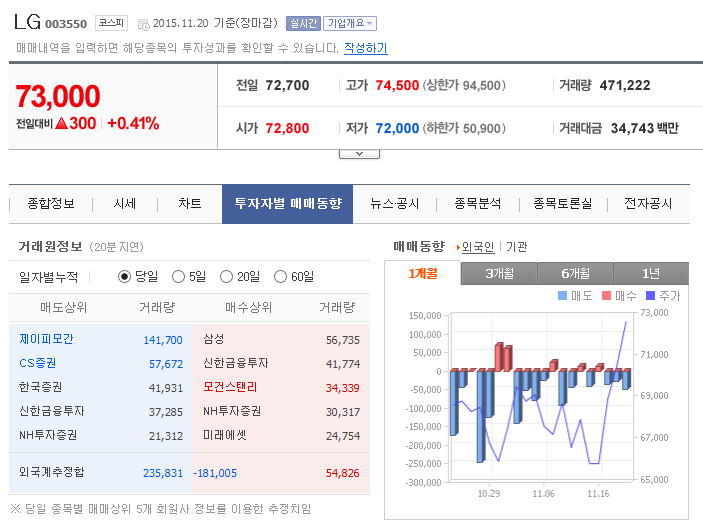Click the 거래량 471,222 value
Screen dimensions: 703x520
click(x=625, y=85)
